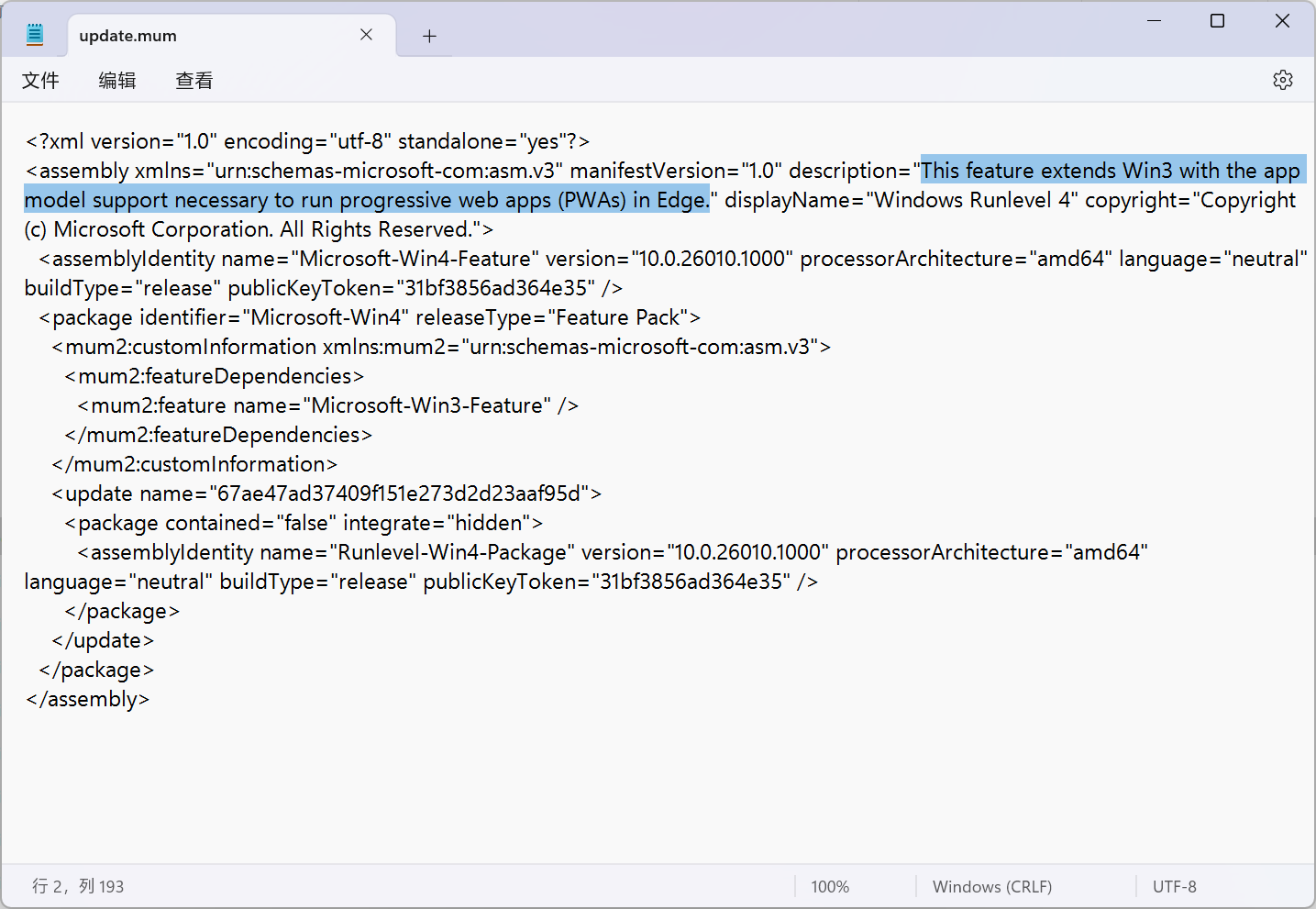Maximize the Notepad window
Viewport: 1316px width, 909px height.
[x=1218, y=20]
